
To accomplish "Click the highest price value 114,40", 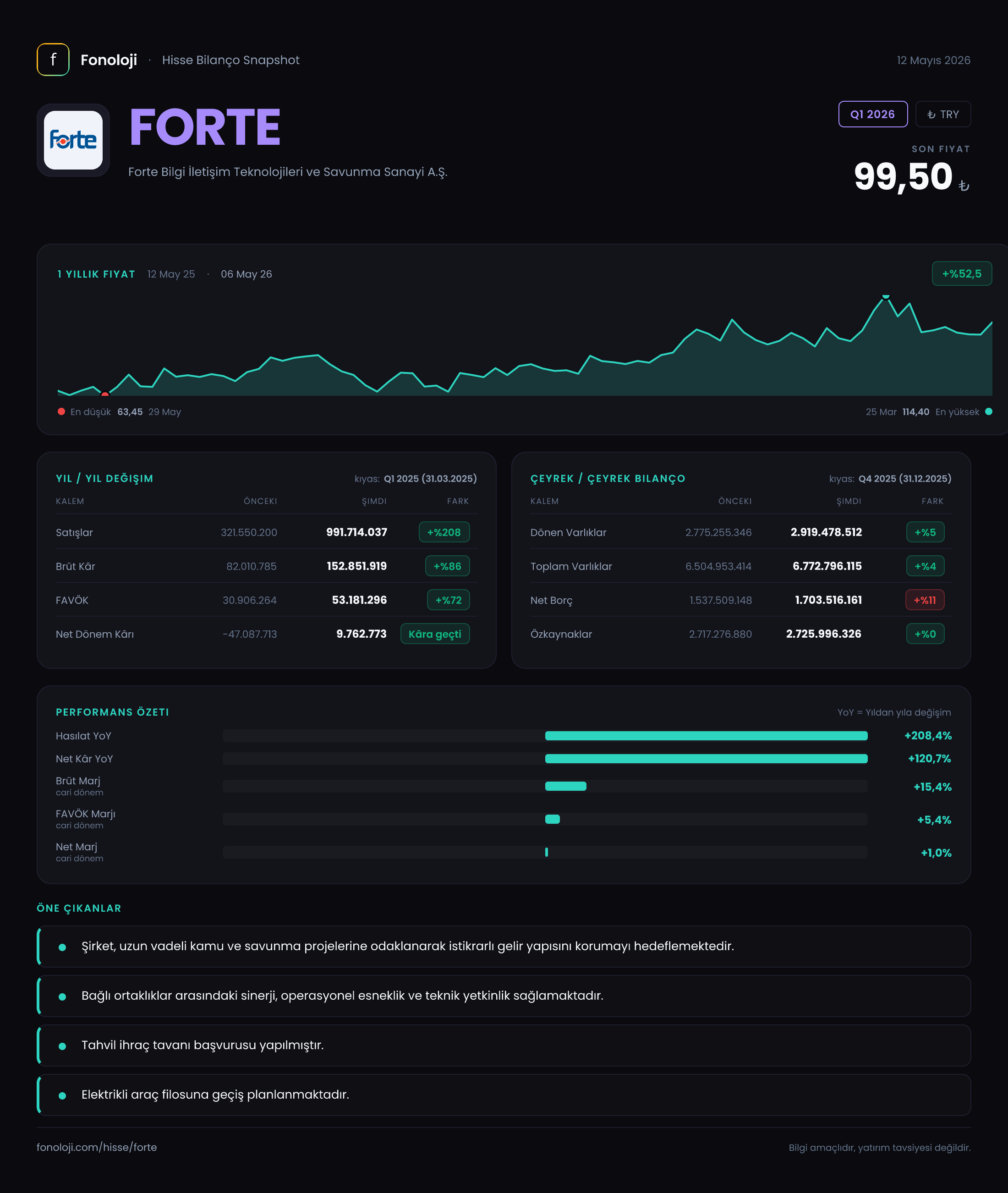I will (915, 412).
